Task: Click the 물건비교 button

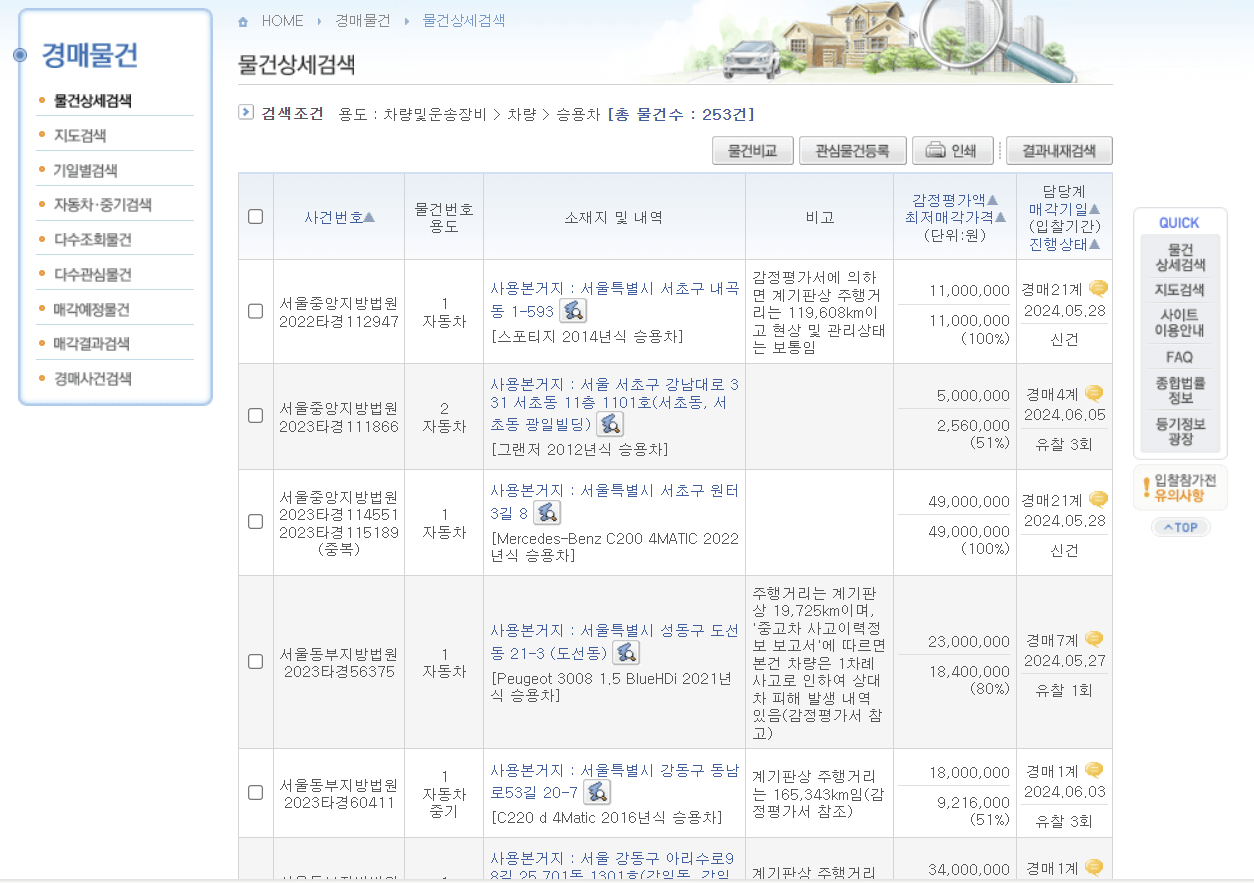Action: (x=752, y=150)
